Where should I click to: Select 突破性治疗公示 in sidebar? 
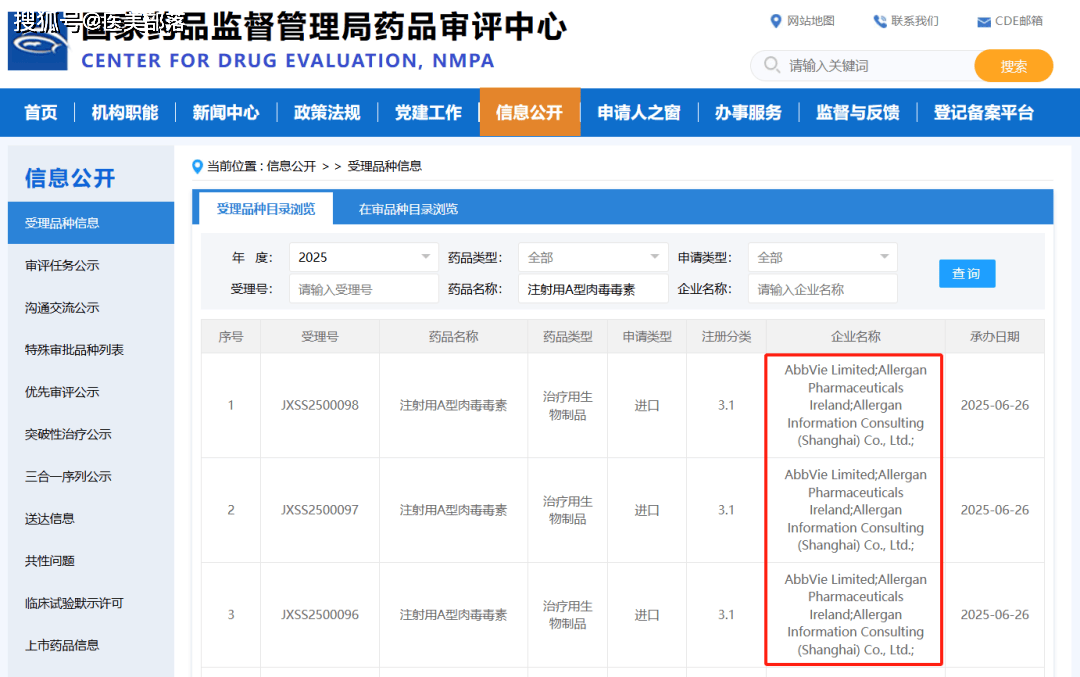pyautogui.click(x=68, y=434)
